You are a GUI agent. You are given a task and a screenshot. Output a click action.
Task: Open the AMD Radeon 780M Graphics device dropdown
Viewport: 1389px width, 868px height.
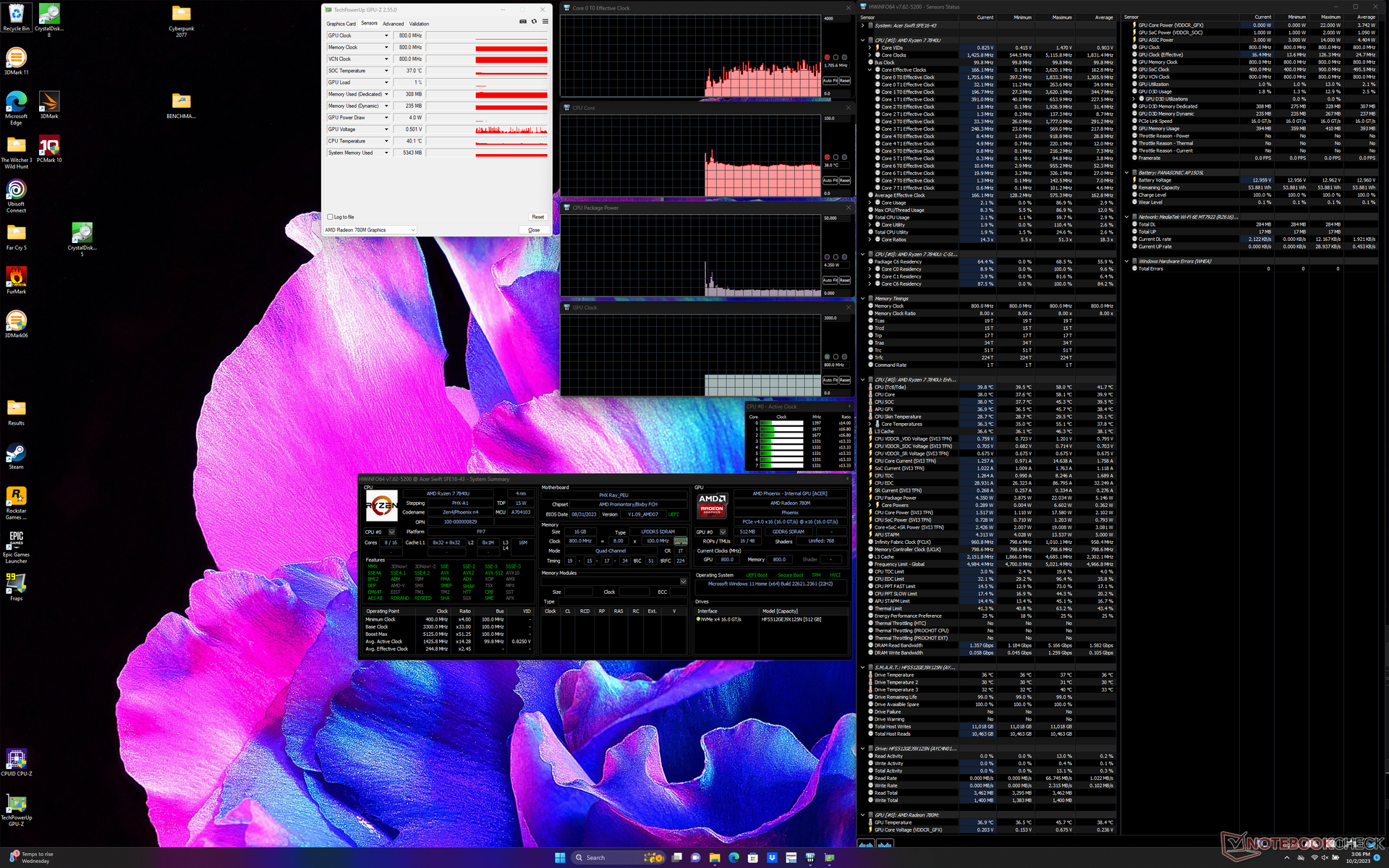click(413, 230)
